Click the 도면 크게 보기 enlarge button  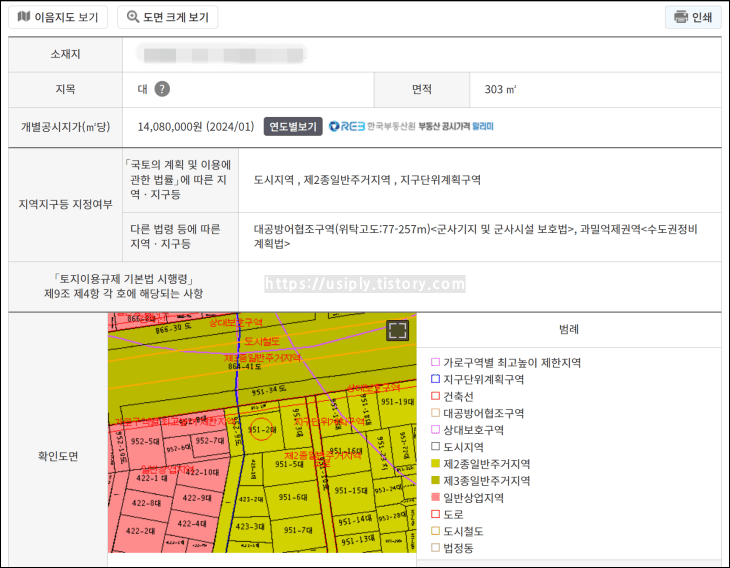click(168, 17)
